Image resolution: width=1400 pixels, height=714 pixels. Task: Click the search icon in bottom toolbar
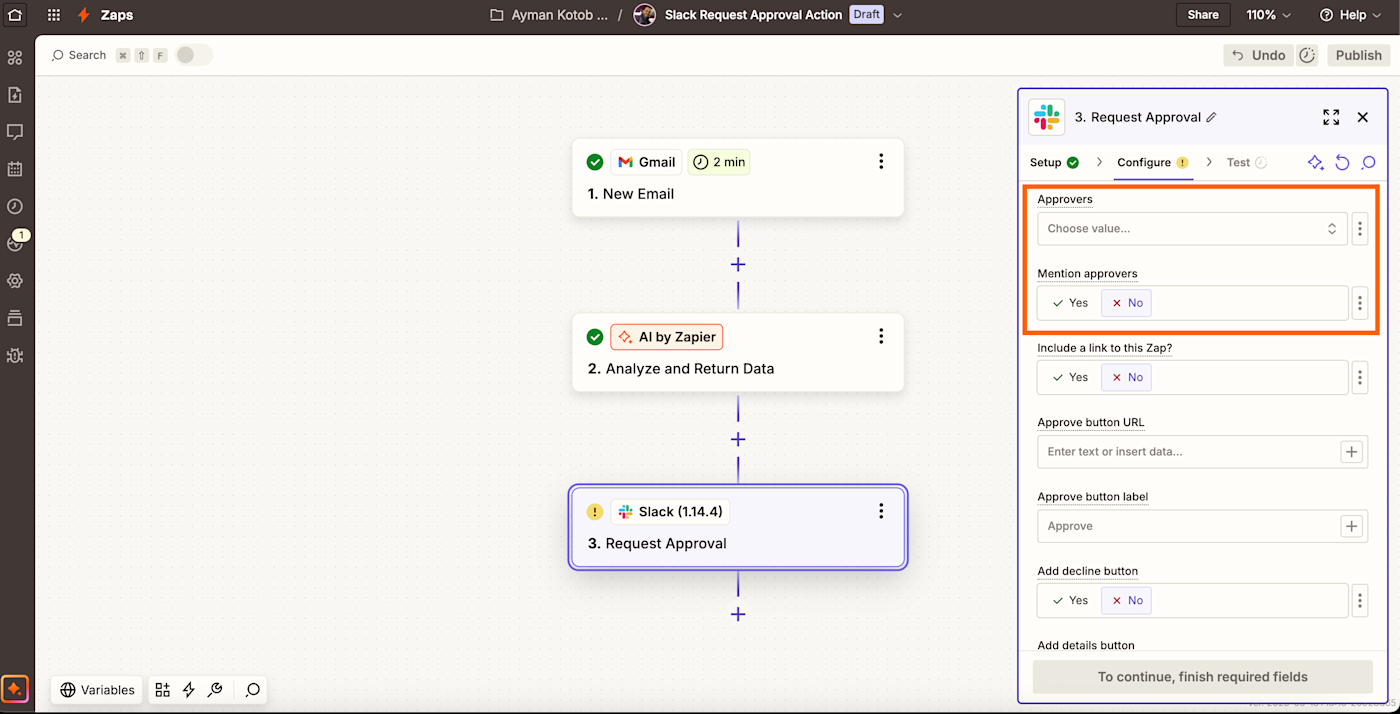(253, 690)
